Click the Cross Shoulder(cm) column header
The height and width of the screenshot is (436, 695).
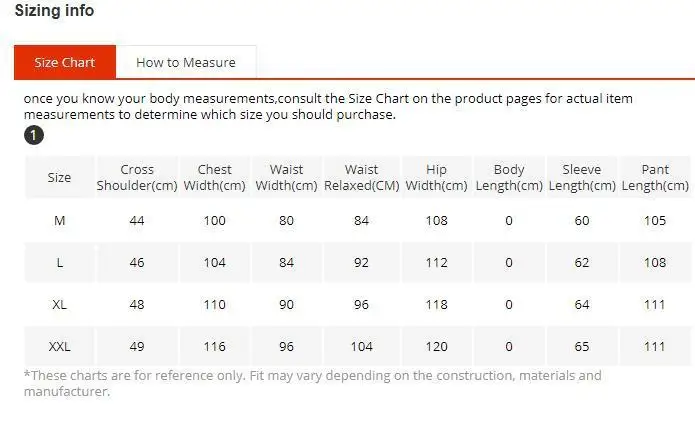137,177
